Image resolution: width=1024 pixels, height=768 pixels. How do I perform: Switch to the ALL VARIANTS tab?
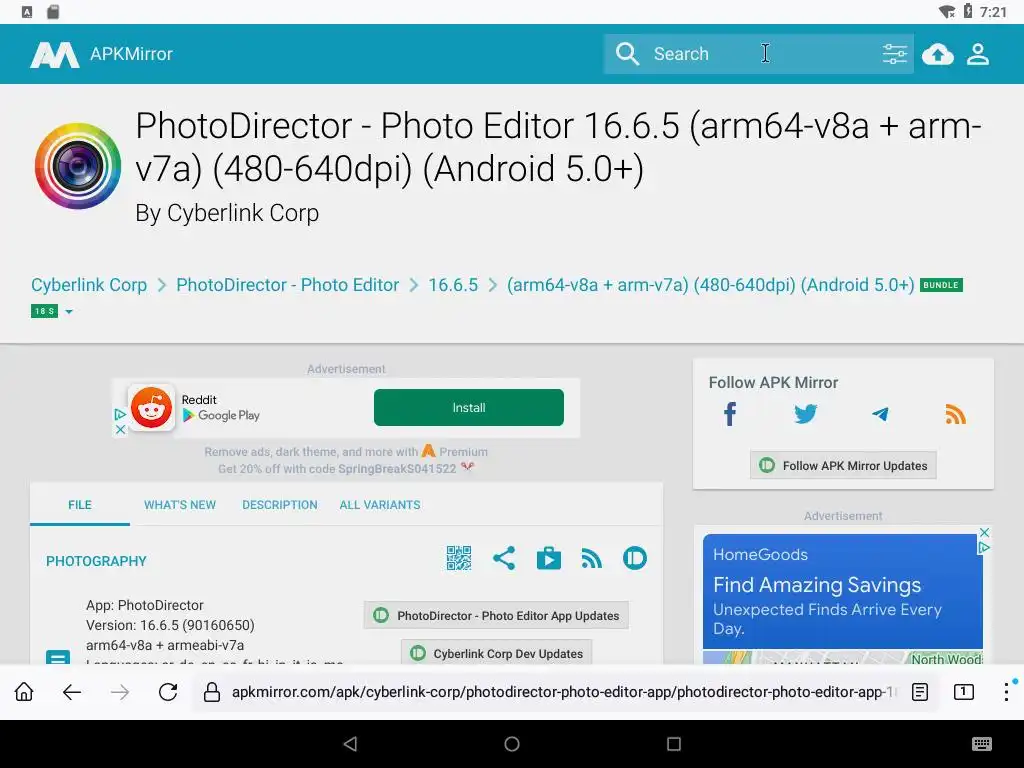[x=379, y=505]
